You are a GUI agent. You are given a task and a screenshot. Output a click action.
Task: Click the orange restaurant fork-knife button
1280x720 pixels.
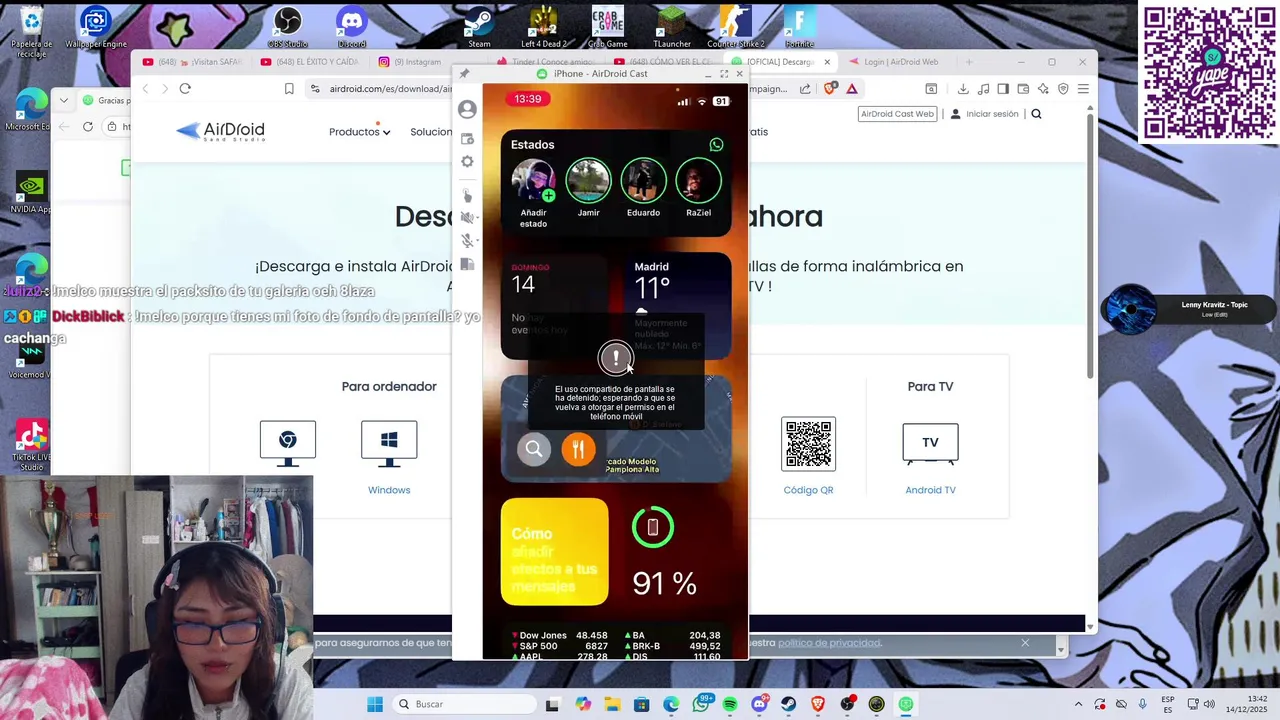[578, 449]
